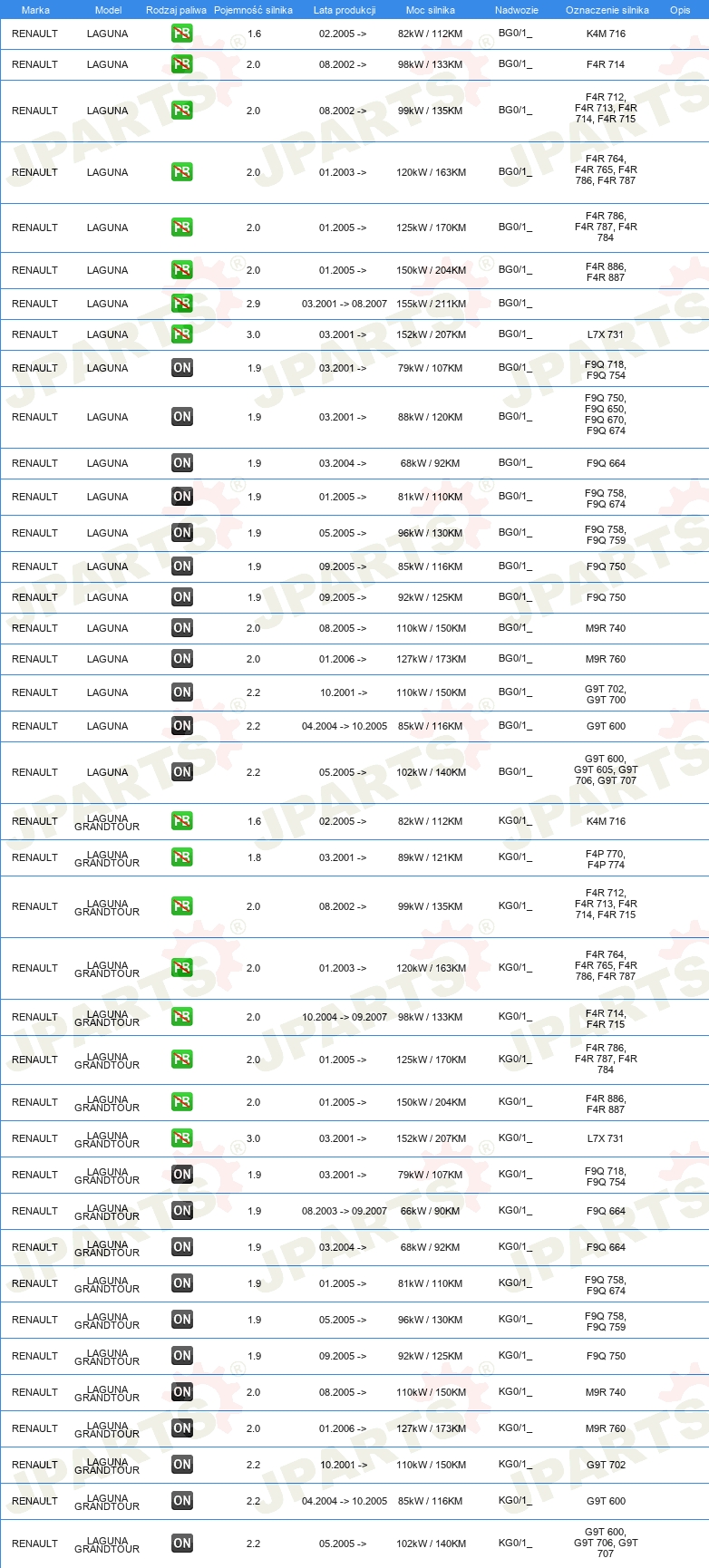Click the Marka column header
The width and height of the screenshot is (709, 1568).
[x=35, y=10]
